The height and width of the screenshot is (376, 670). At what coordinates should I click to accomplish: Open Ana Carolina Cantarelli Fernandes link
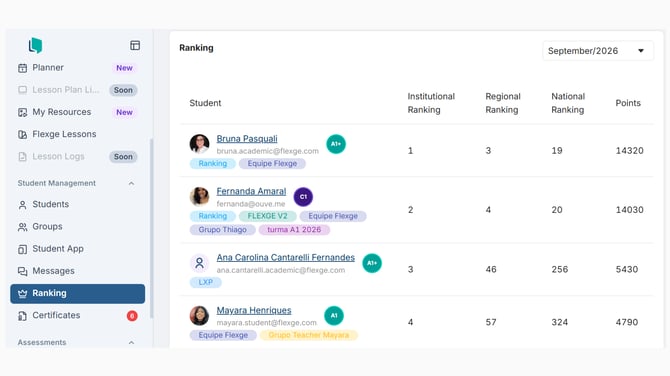pyautogui.click(x=285, y=257)
